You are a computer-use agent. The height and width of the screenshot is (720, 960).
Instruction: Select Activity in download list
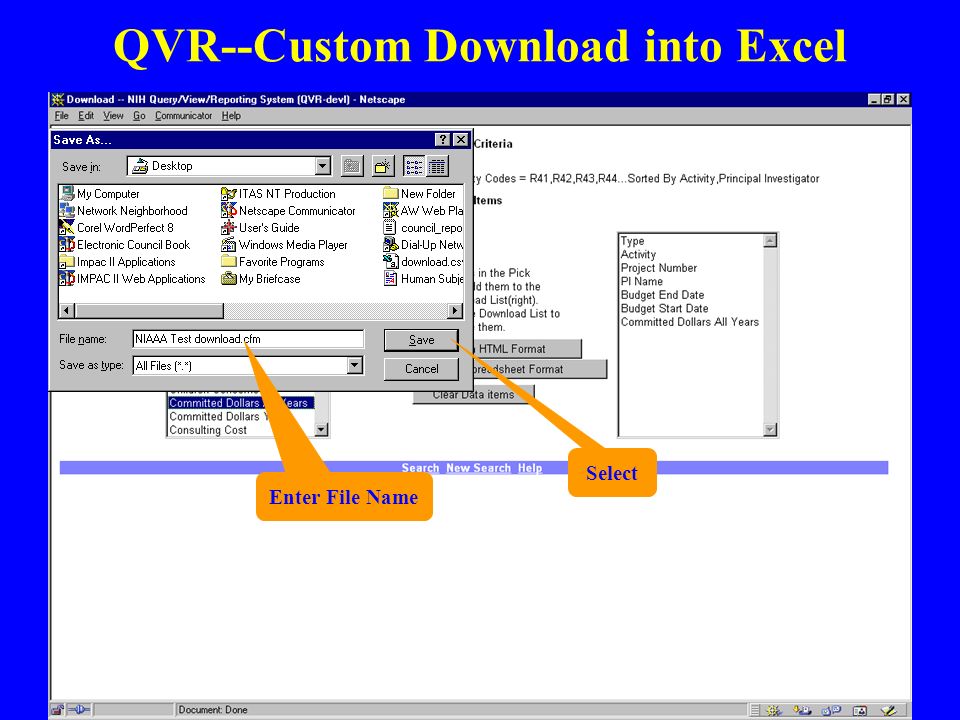638,255
